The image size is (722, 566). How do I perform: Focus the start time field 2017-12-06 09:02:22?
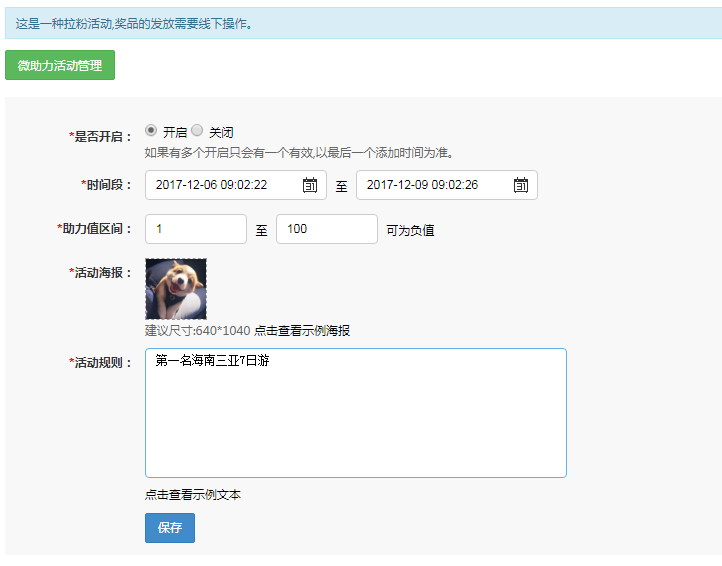click(x=236, y=185)
